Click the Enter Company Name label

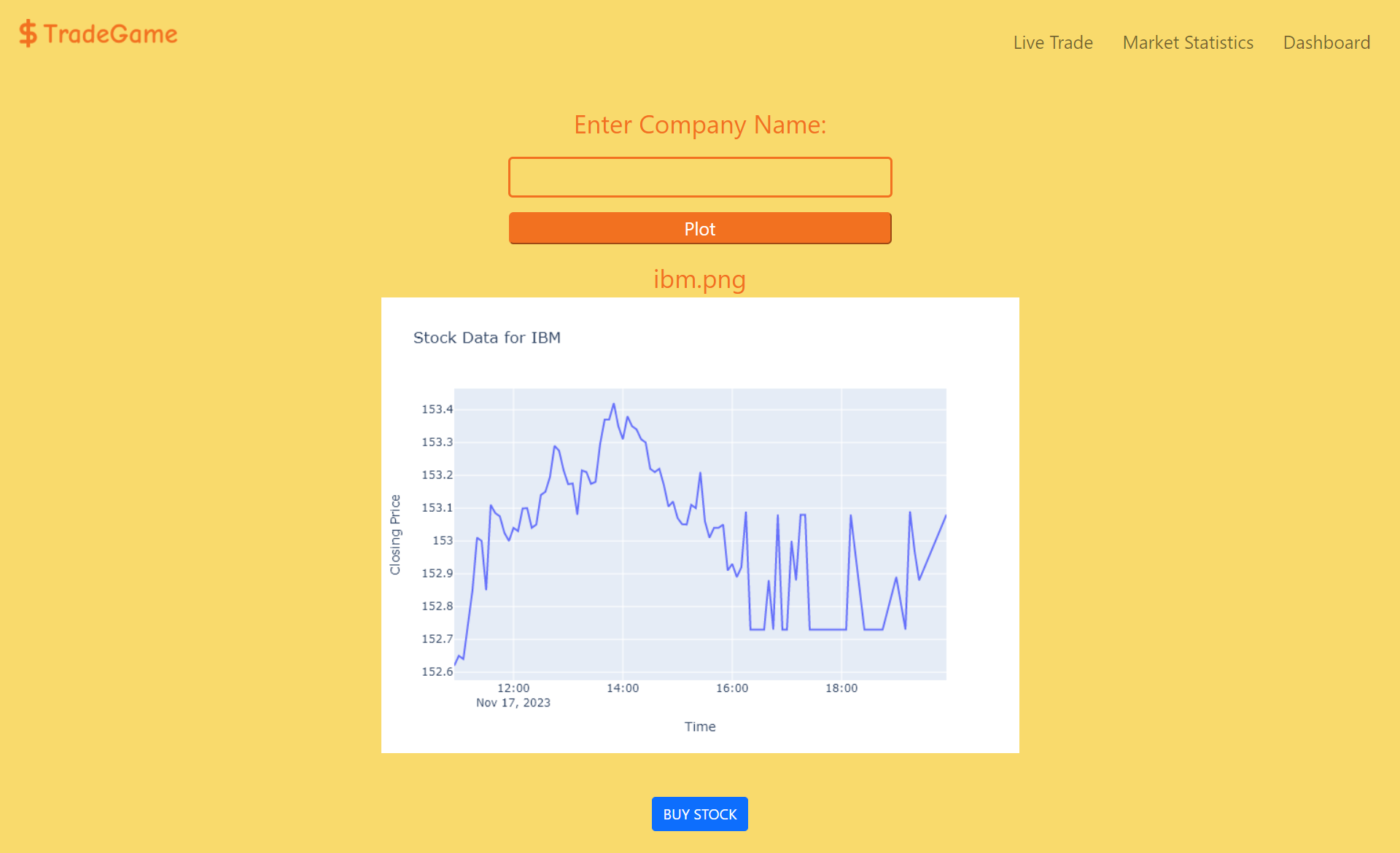pyautogui.click(x=699, y=125)
